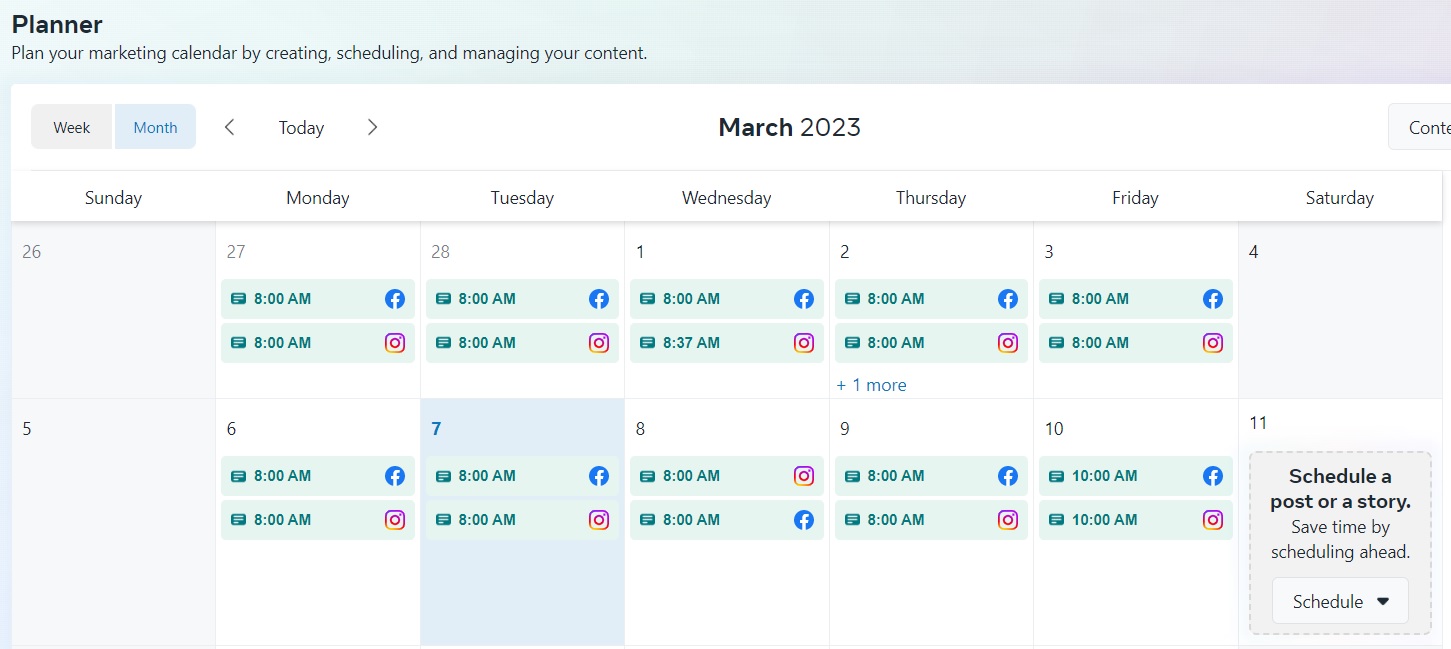Click the post icon on Monday 27 Facebook entry
This screenshot has height=649, width=1451.
(x=238, y=299)
